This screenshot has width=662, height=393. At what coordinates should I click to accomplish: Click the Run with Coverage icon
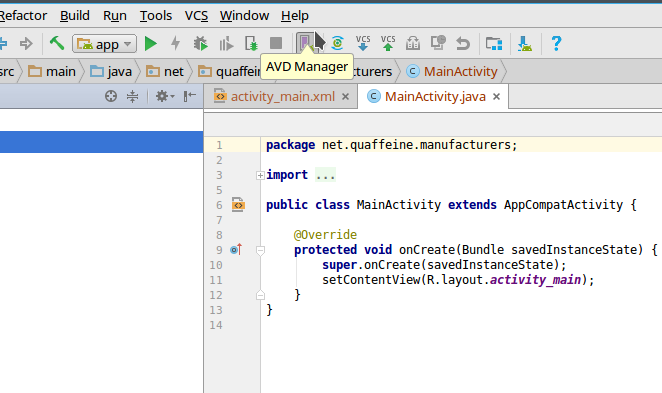click(226, 43)
